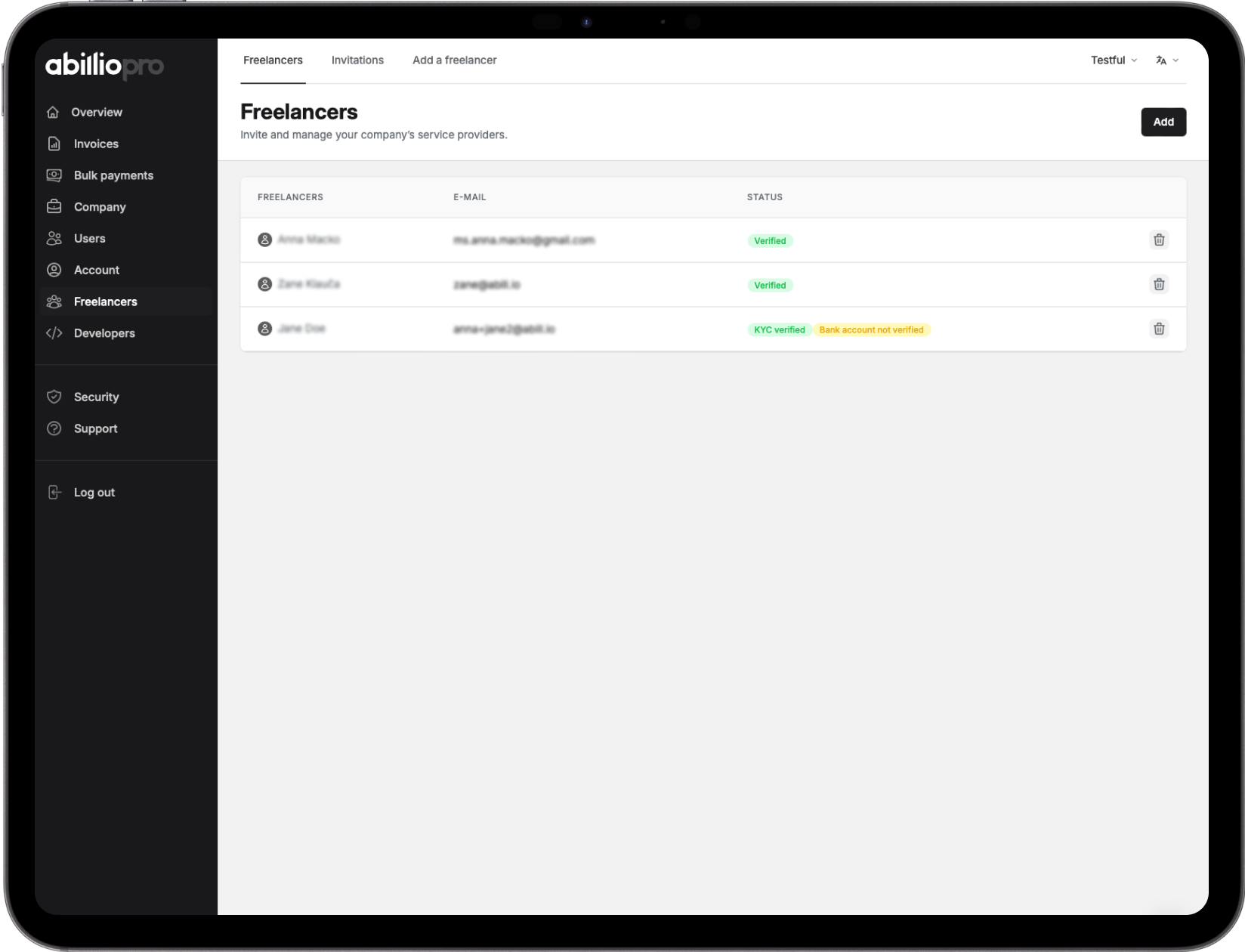
Task: Open the Add a freelancer tab
Action: point(454,60)
